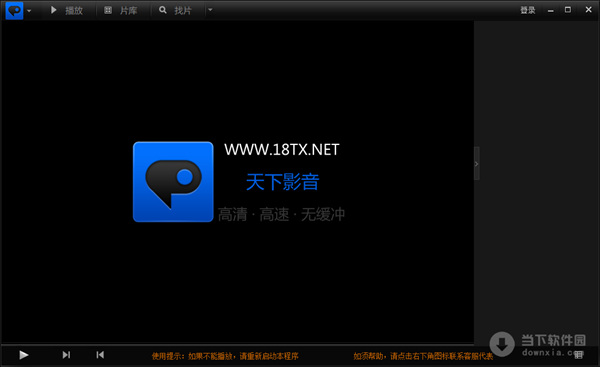Click the orange tip starting with 使用提示
The height and width of the screenshot is (367, 600).
click(x=225, y=356)
